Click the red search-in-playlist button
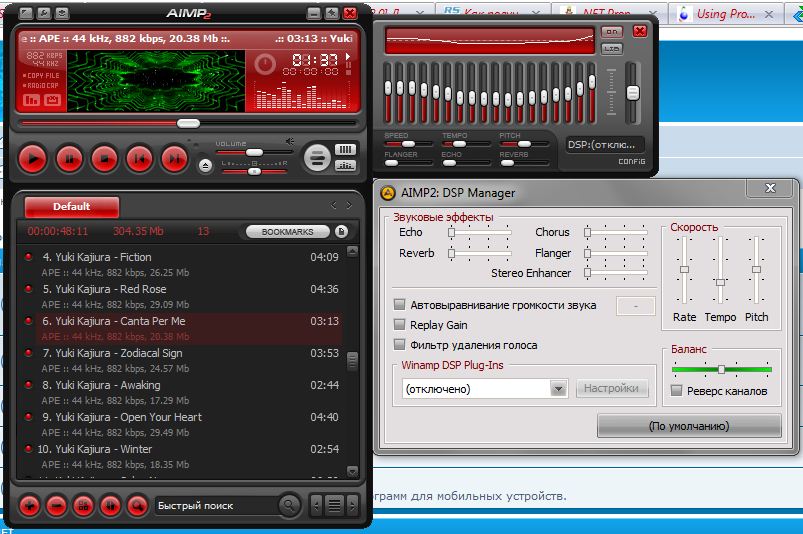This screenshot has height=534, width=803. tap(137, 506)
